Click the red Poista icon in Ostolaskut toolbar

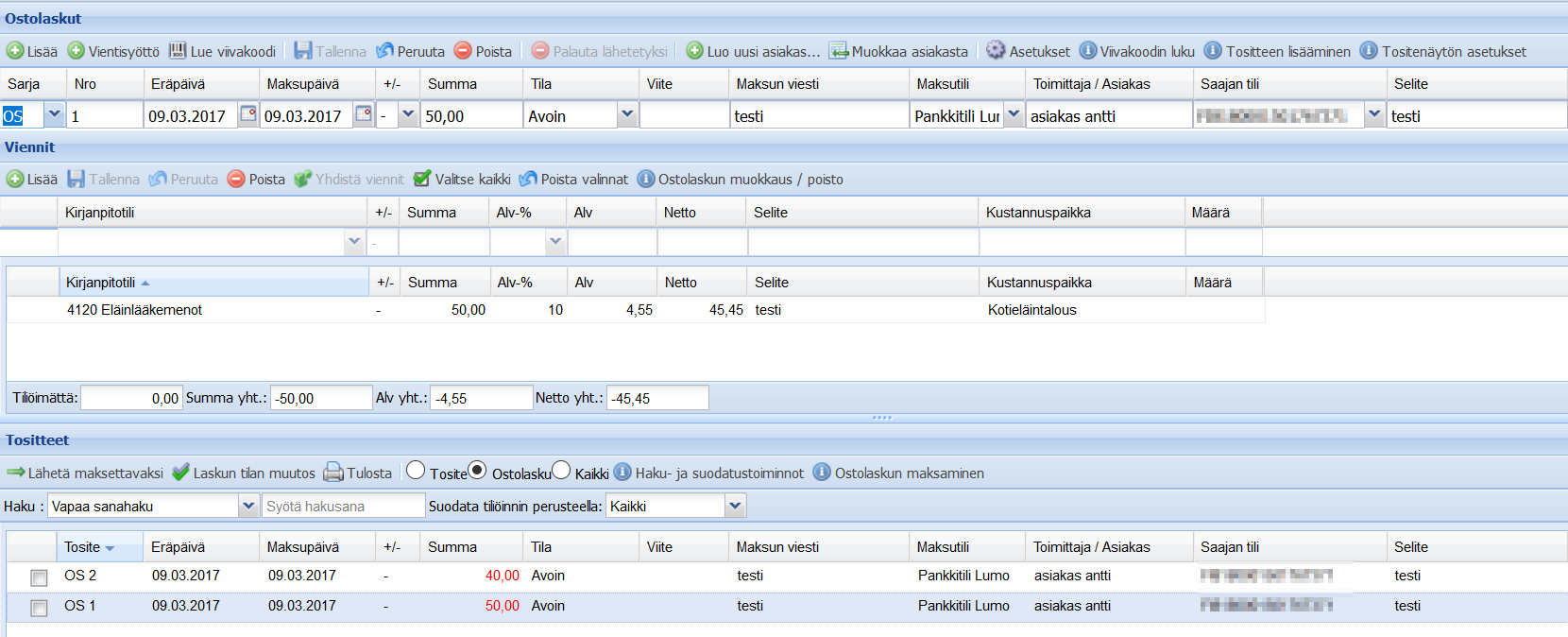coord(463,51)
